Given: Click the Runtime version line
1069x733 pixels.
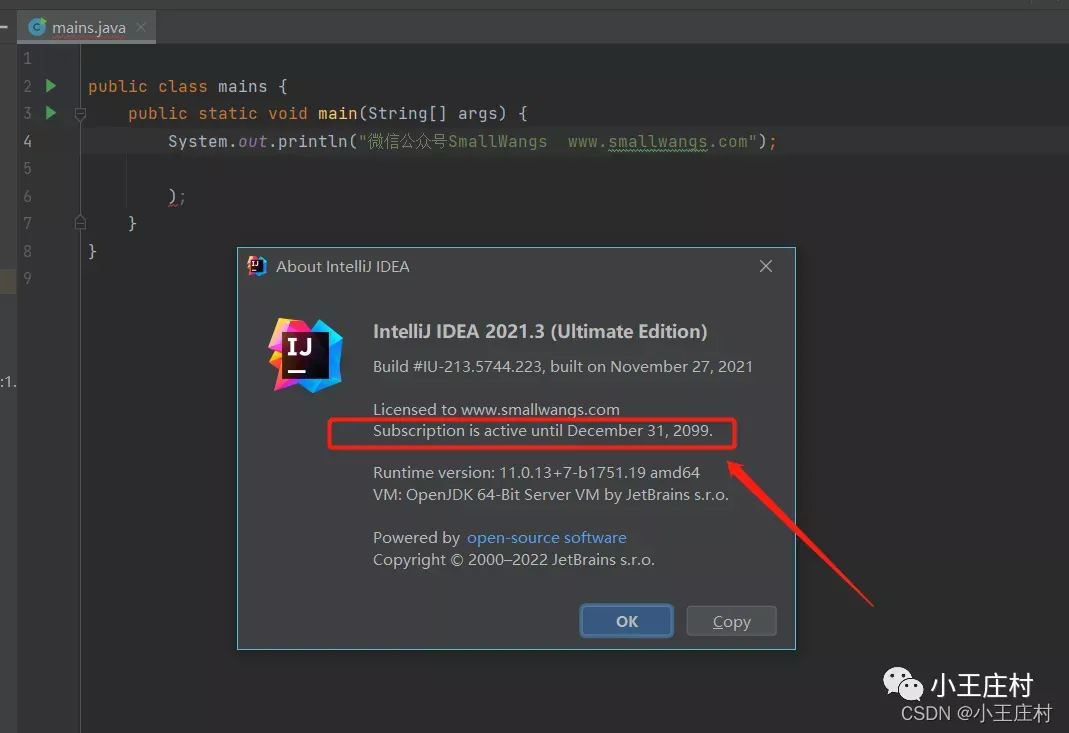Looking at the screenshot, I should [536, 473].
